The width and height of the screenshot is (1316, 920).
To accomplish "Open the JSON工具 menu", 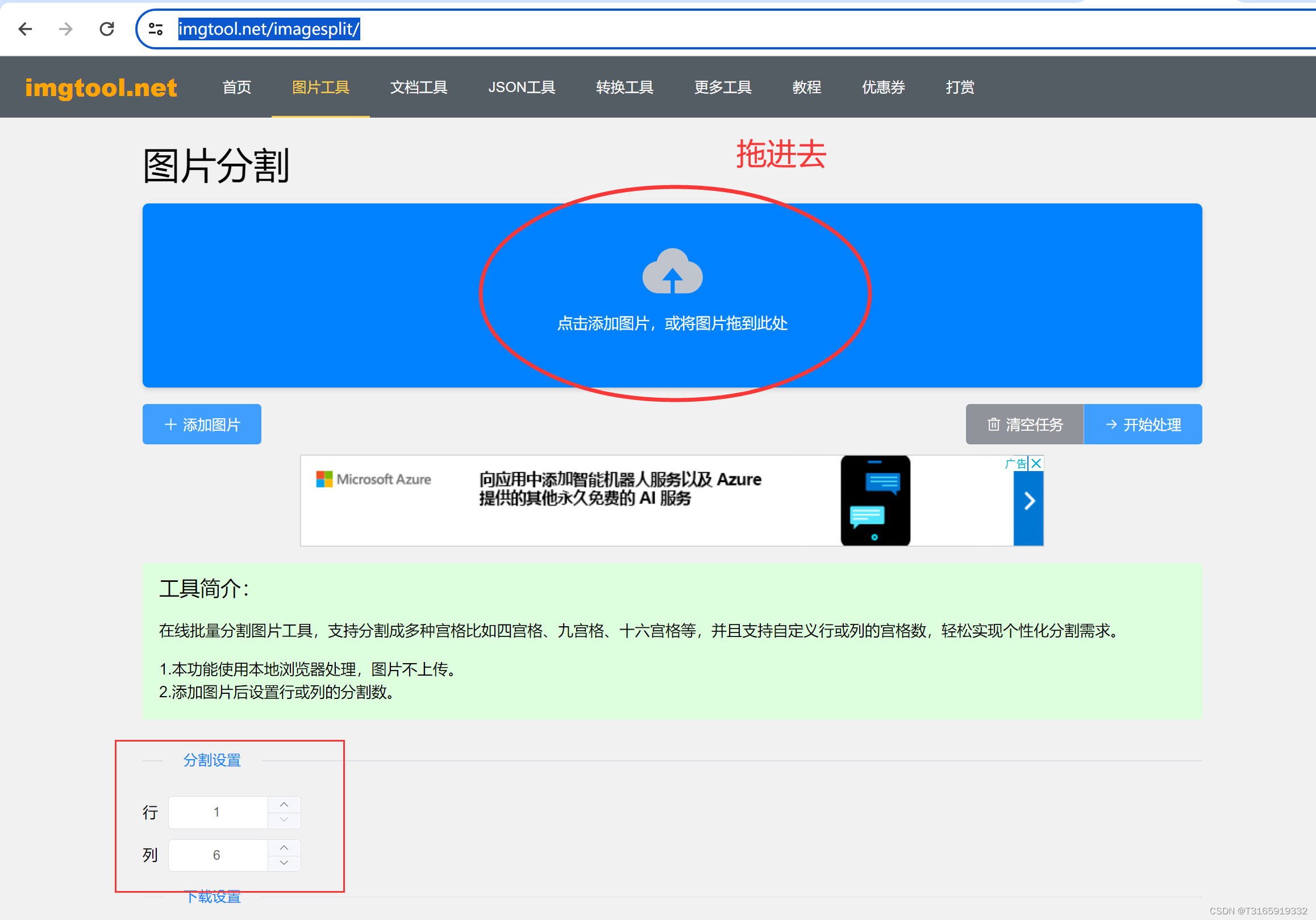I will (521, 88).
